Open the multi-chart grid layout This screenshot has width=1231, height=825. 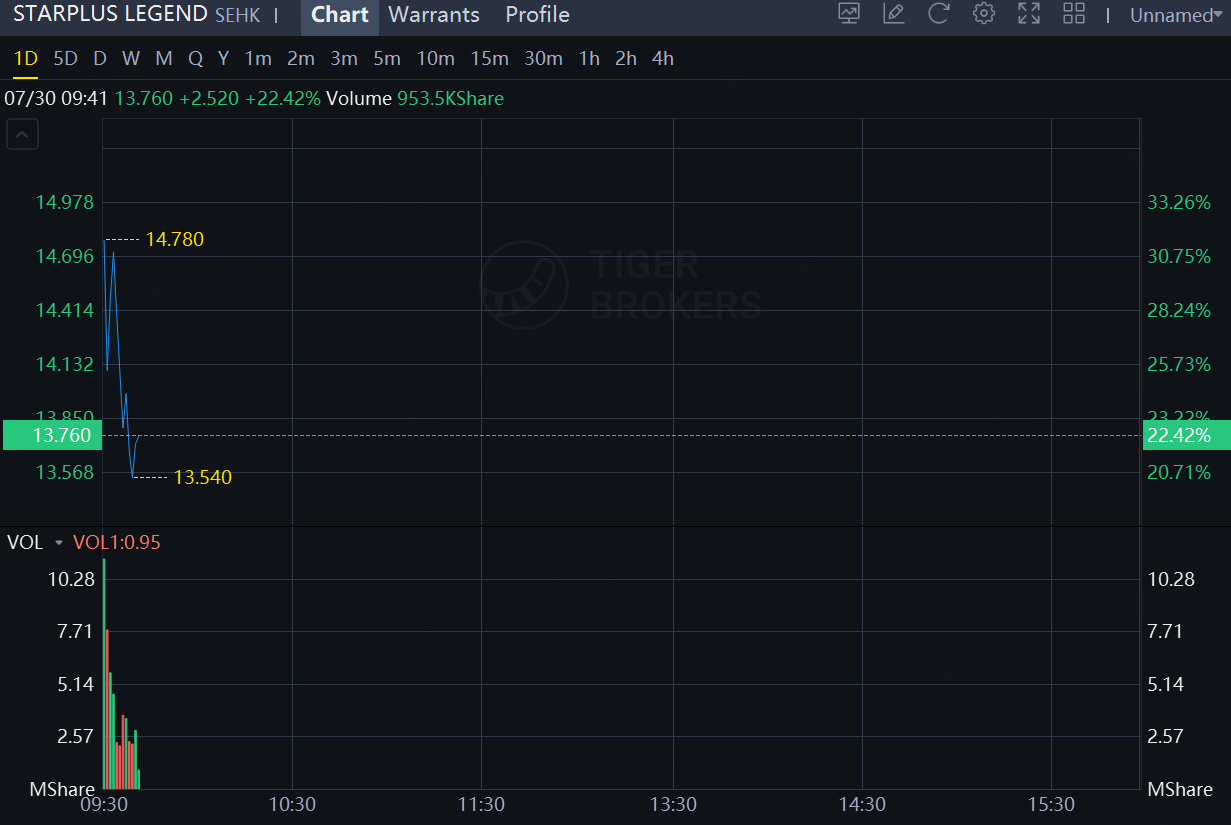click(1074, 14)
